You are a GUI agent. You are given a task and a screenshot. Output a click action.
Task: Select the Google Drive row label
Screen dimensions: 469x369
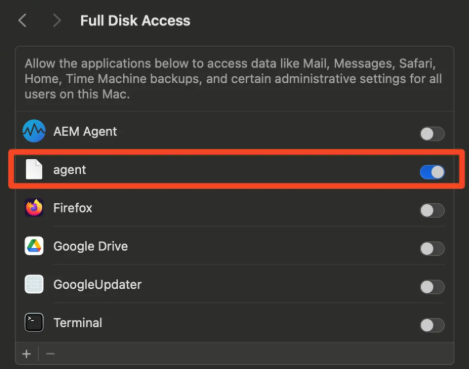91,246
